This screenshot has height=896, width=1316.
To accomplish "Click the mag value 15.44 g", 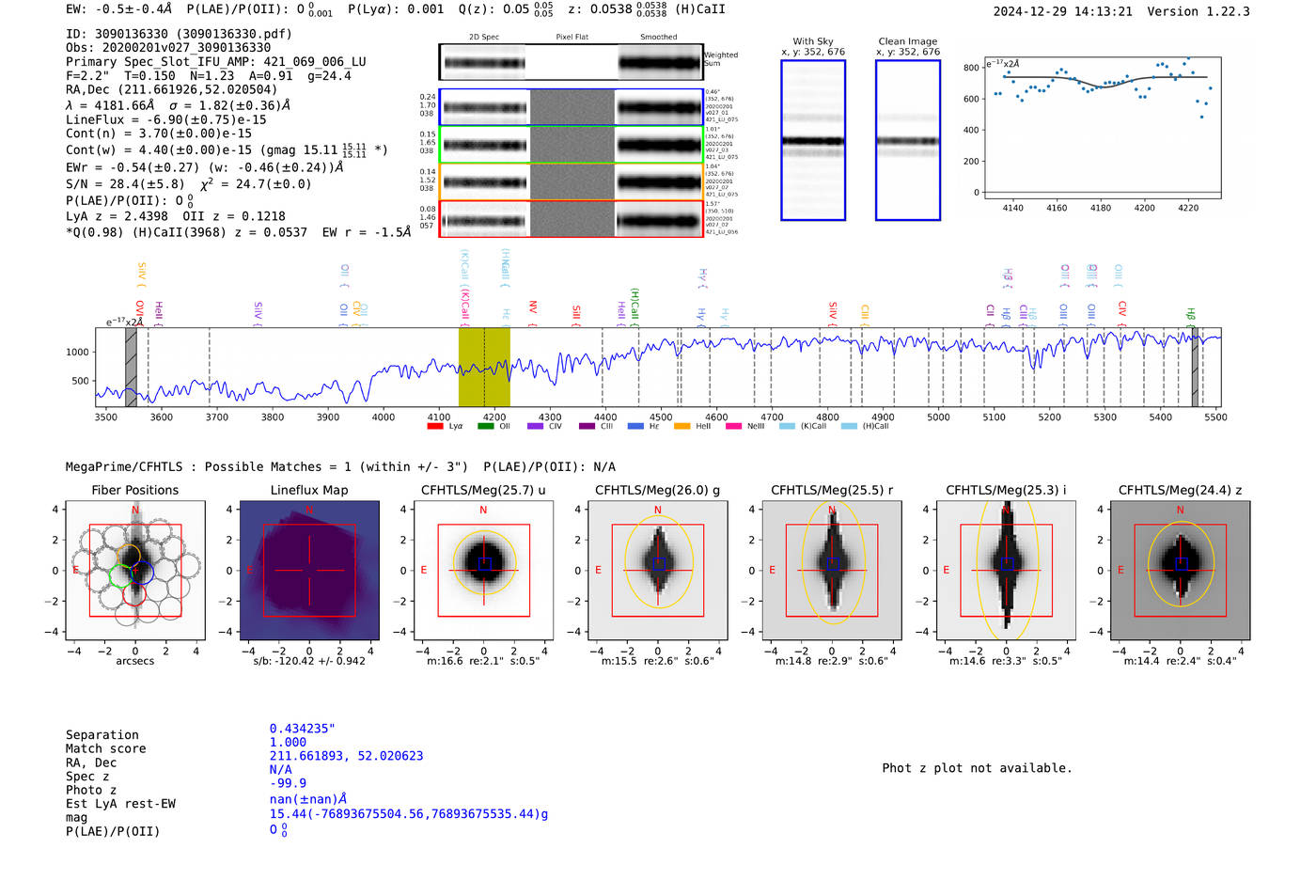I will coord(409,814).
